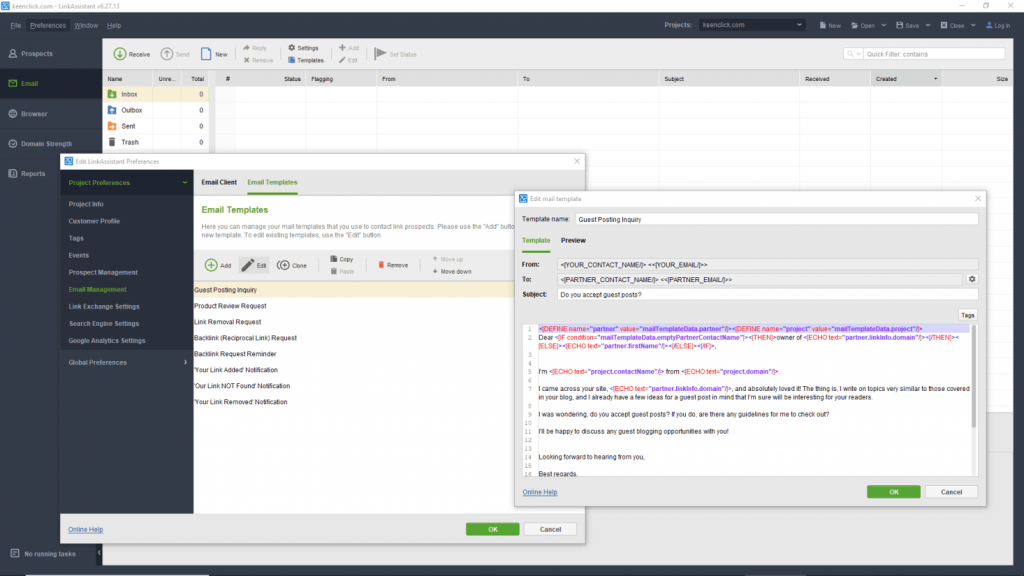Open the File menu
The image size is (1024, 576).
[x=16, y=25]
